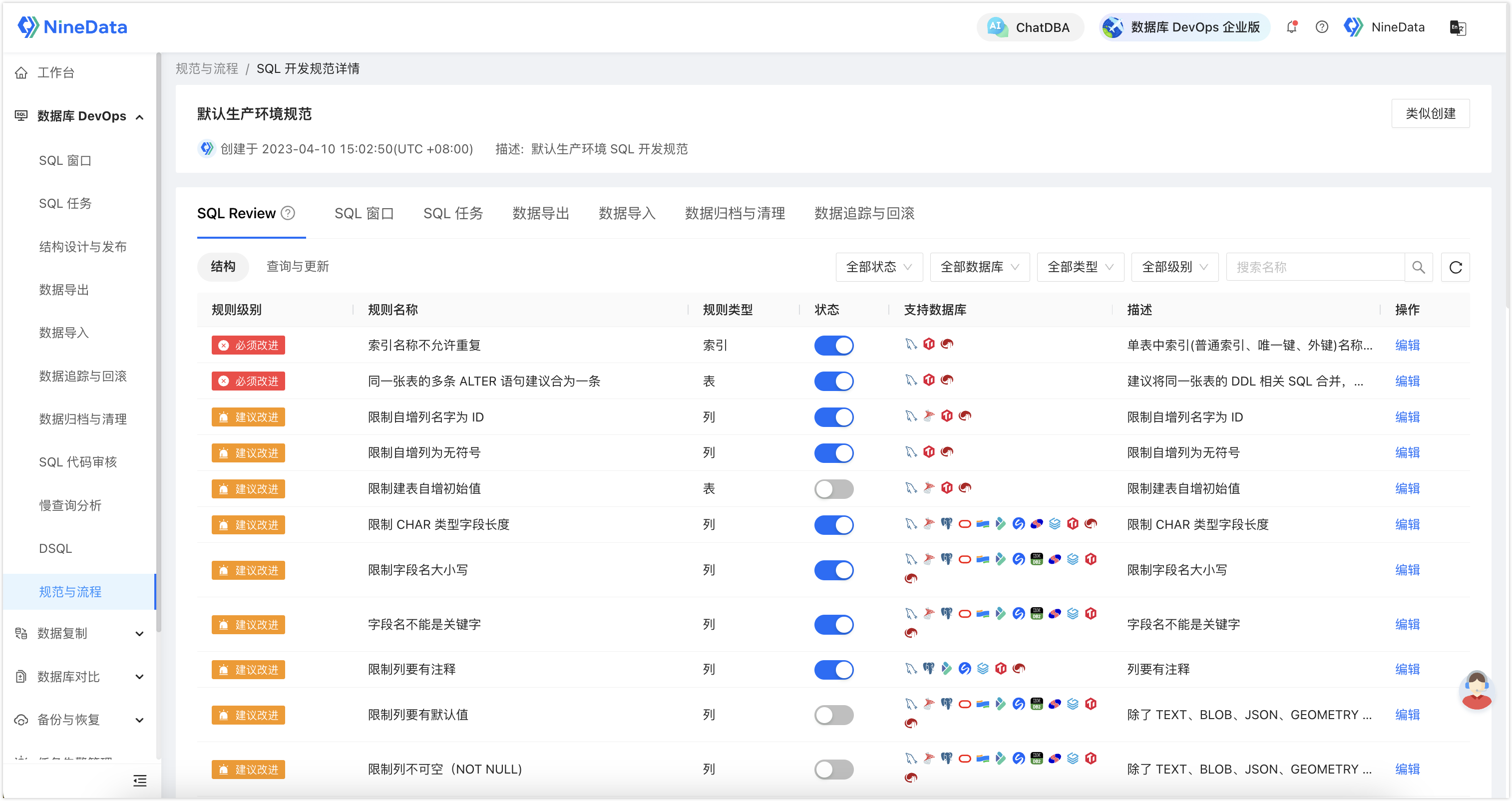Click the 类似创建 button
This screenshot has width=1512, height=801.
(1430, 113)
